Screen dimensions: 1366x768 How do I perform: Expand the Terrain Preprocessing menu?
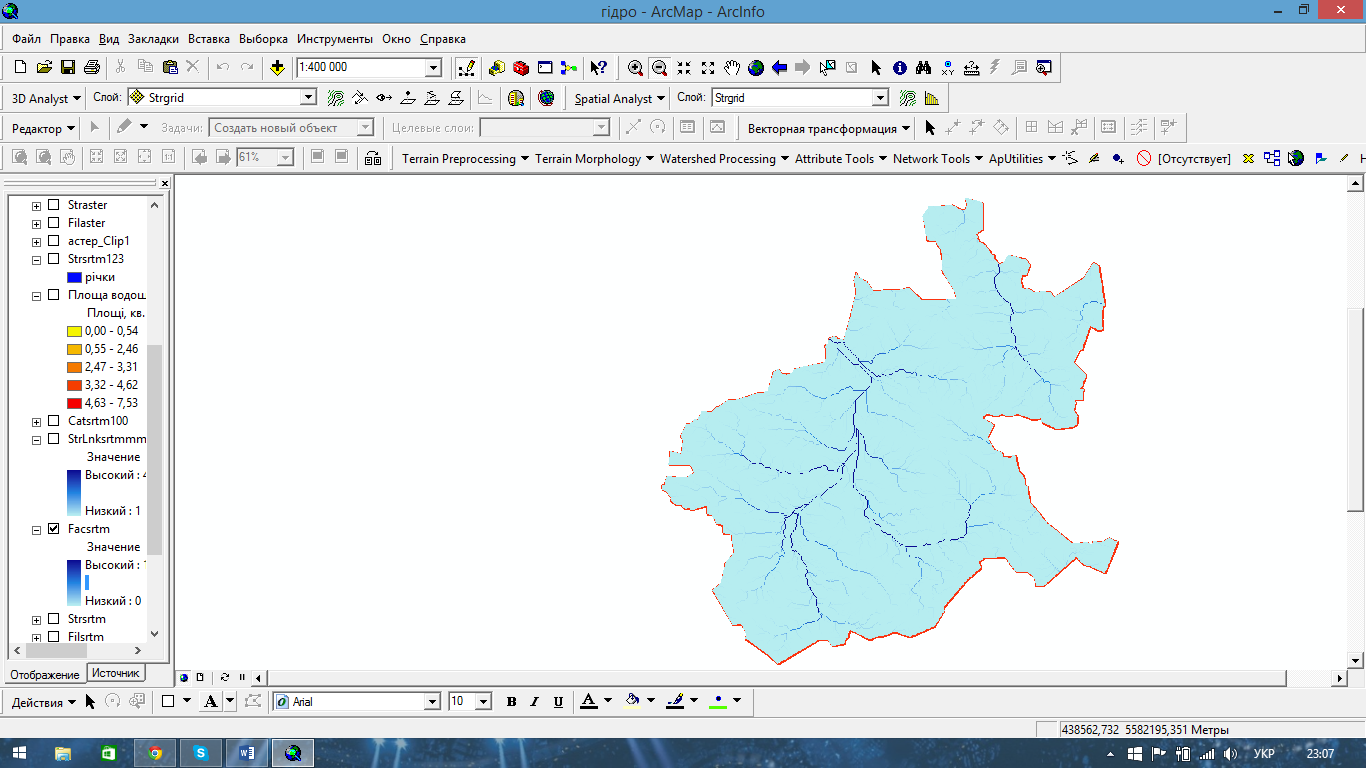pyautogui.click(x=459, y=158)
